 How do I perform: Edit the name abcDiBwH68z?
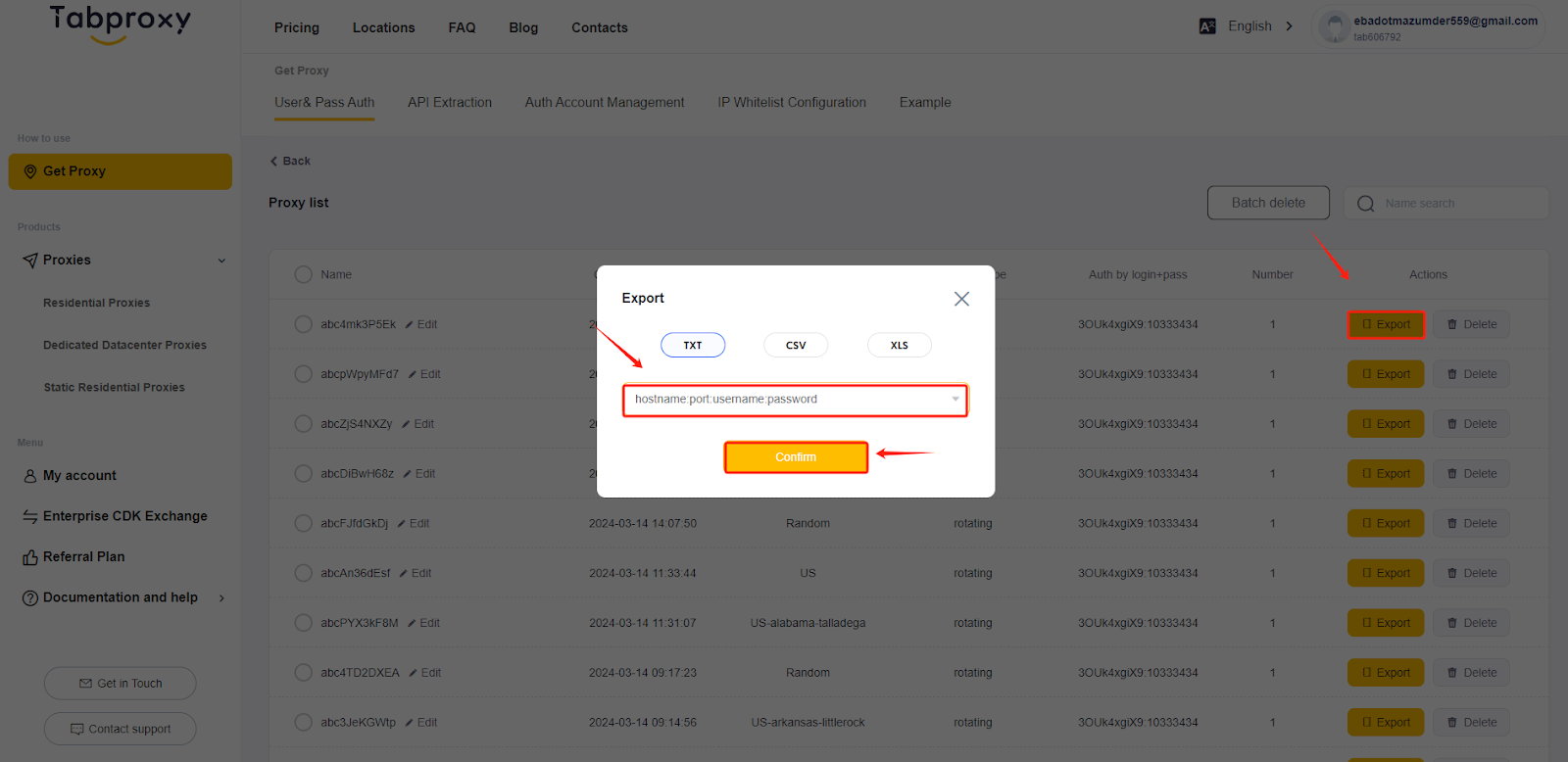(419, 474)
